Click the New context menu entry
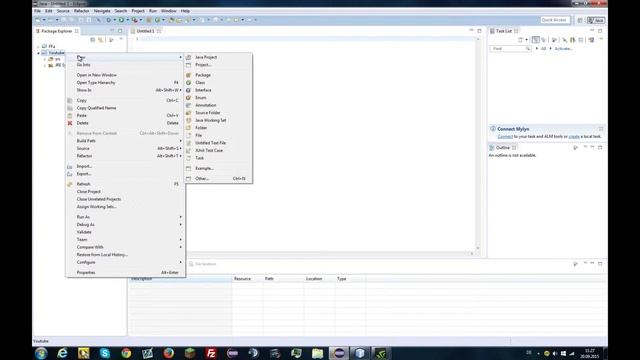Viewport: 640px width, 360px height. [x=125, y=57]
